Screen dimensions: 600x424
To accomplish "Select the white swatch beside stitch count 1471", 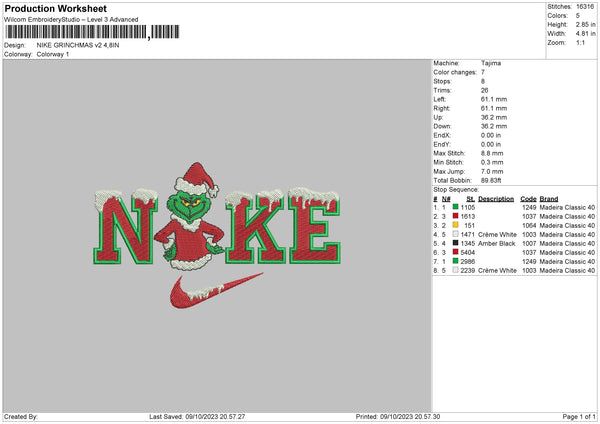I will pyautogui.click(x=455, y=234).
